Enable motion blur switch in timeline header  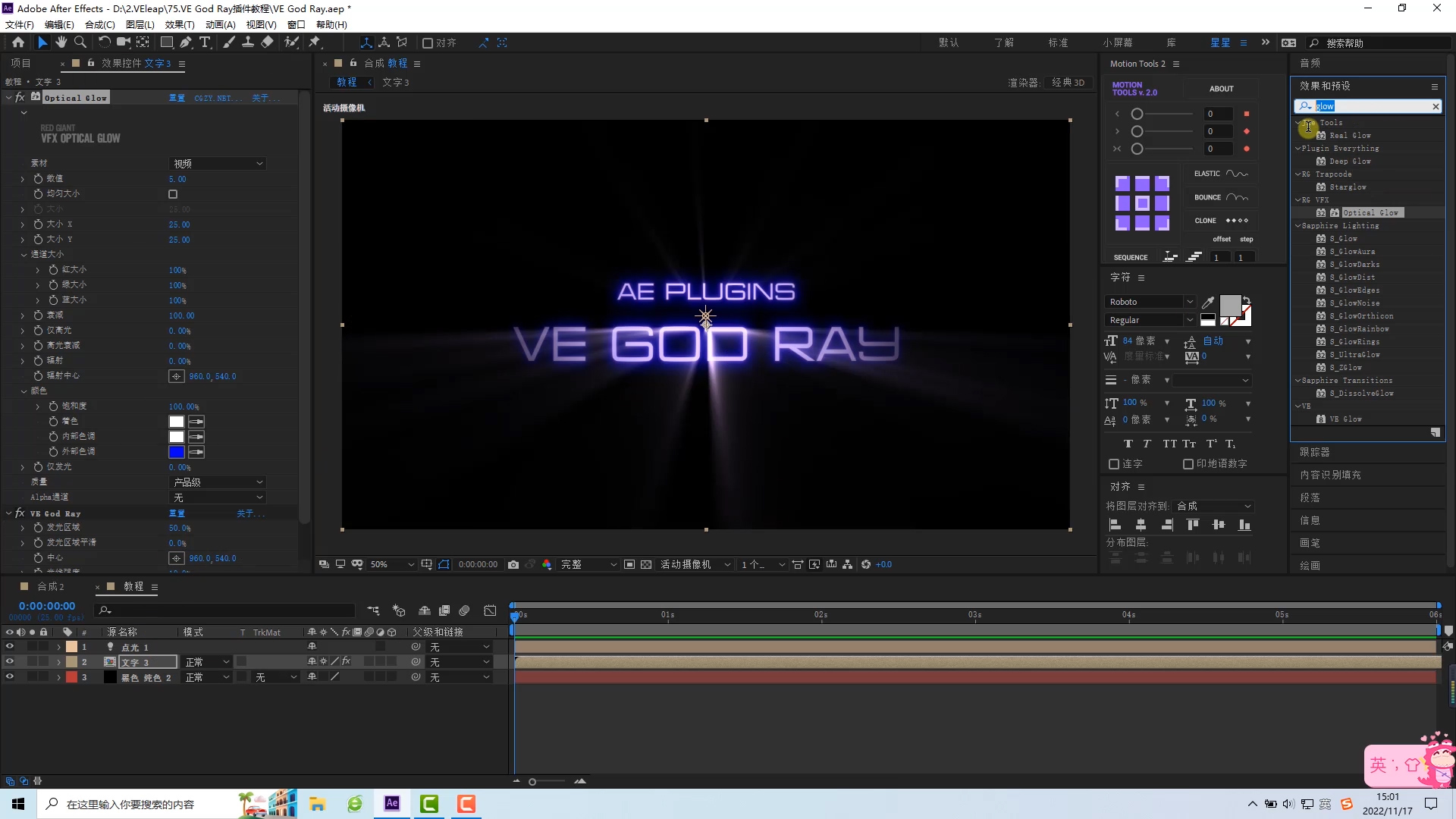click(x=464, y=610)
